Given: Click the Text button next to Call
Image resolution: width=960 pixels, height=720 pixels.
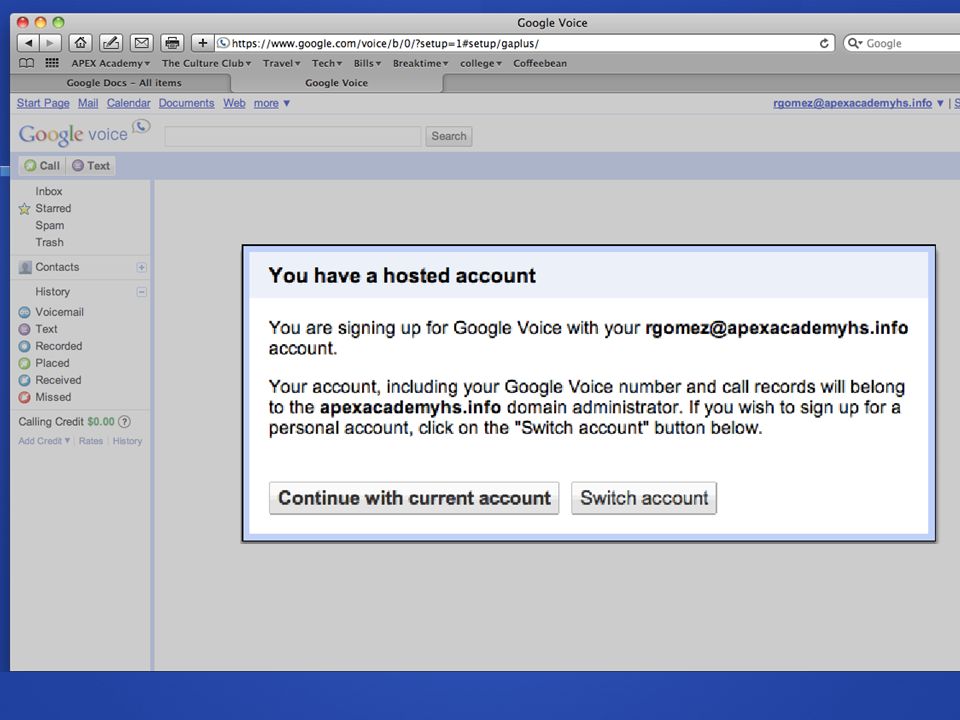Looking at the screenshot, I should pos(91,166).
